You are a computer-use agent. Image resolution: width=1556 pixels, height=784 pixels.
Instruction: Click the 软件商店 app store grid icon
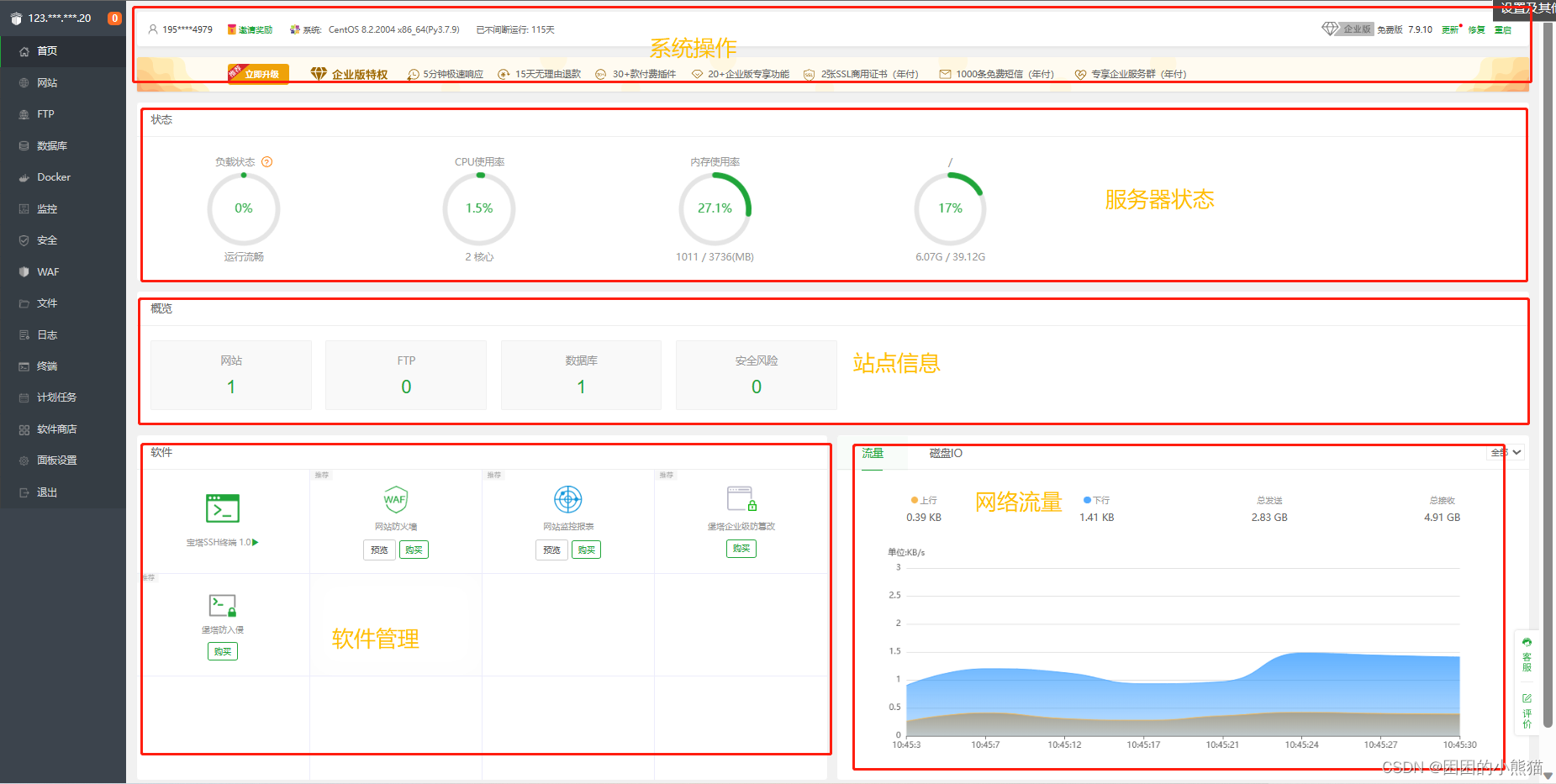(x=24, y=429)
